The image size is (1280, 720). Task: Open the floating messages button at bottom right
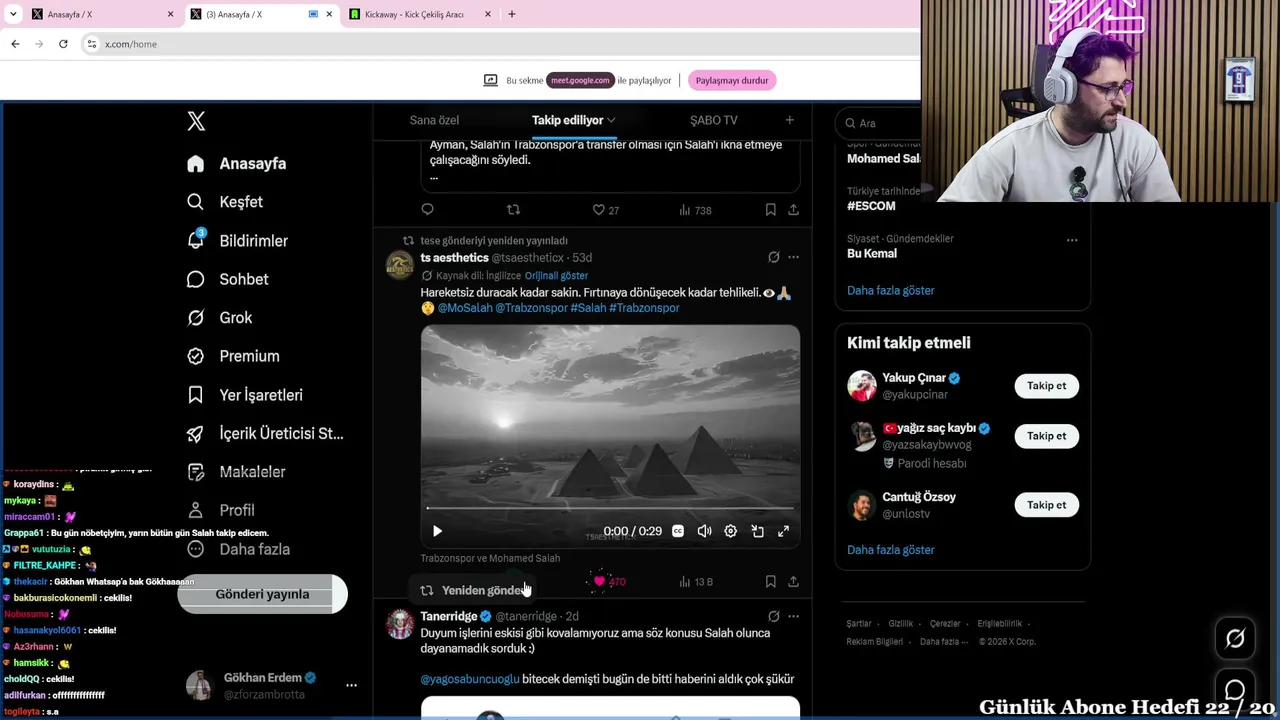coord(1235,690)
